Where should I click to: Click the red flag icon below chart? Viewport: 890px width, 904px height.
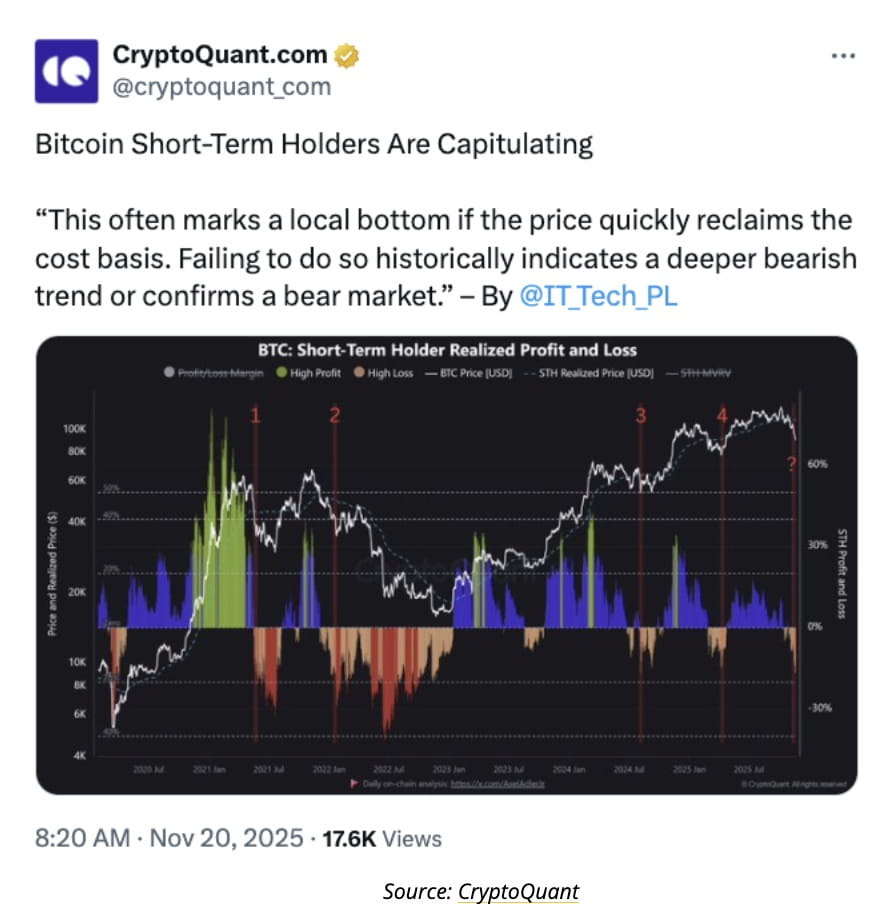pos(355,784)
